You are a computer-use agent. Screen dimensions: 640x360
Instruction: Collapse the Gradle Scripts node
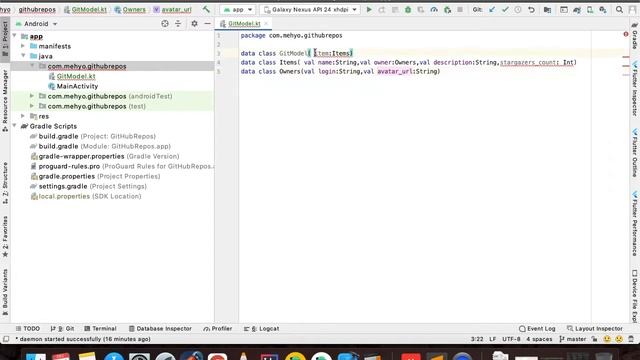click(14, 126)
